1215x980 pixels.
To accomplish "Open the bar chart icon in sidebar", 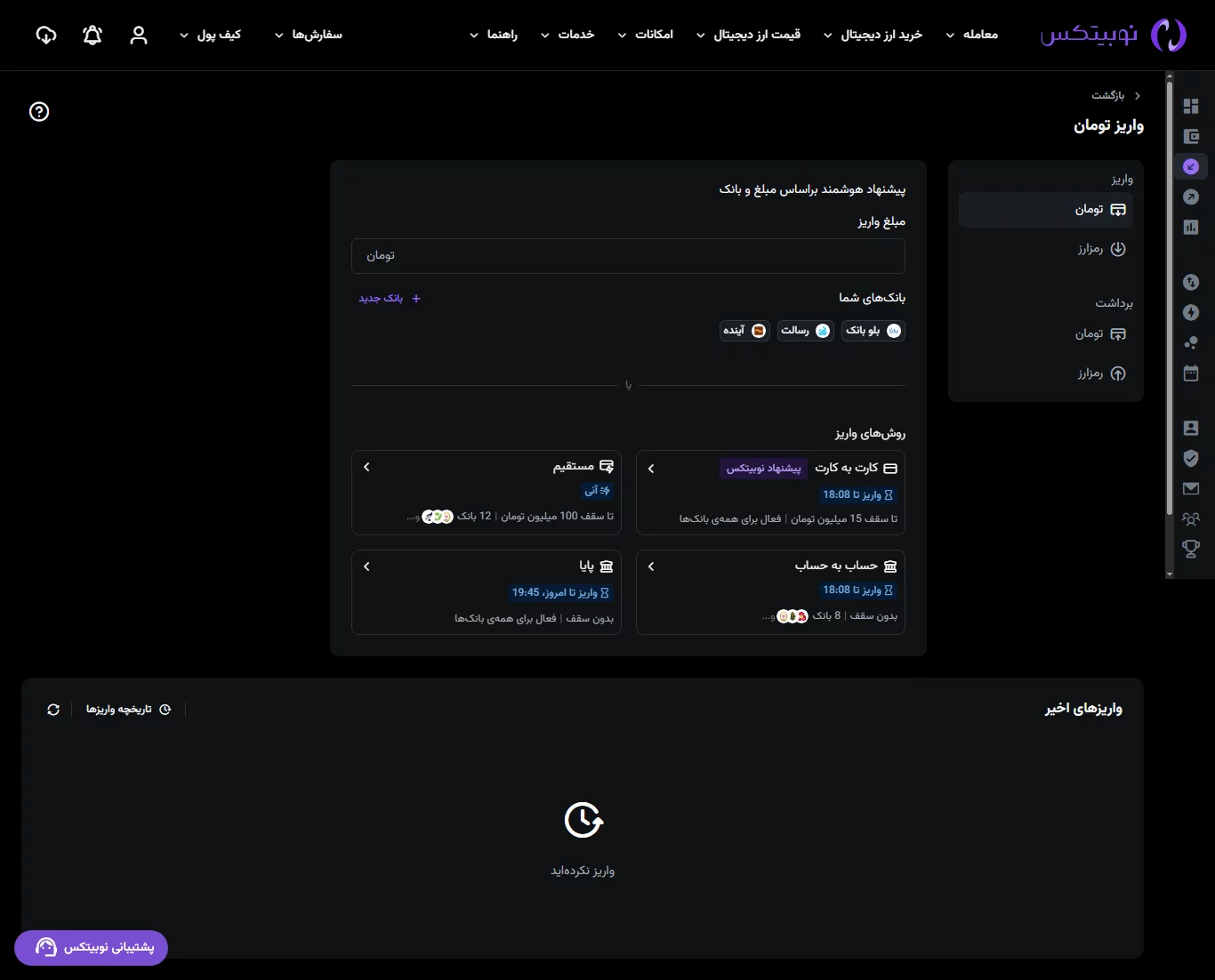I will coord(1191,228).
